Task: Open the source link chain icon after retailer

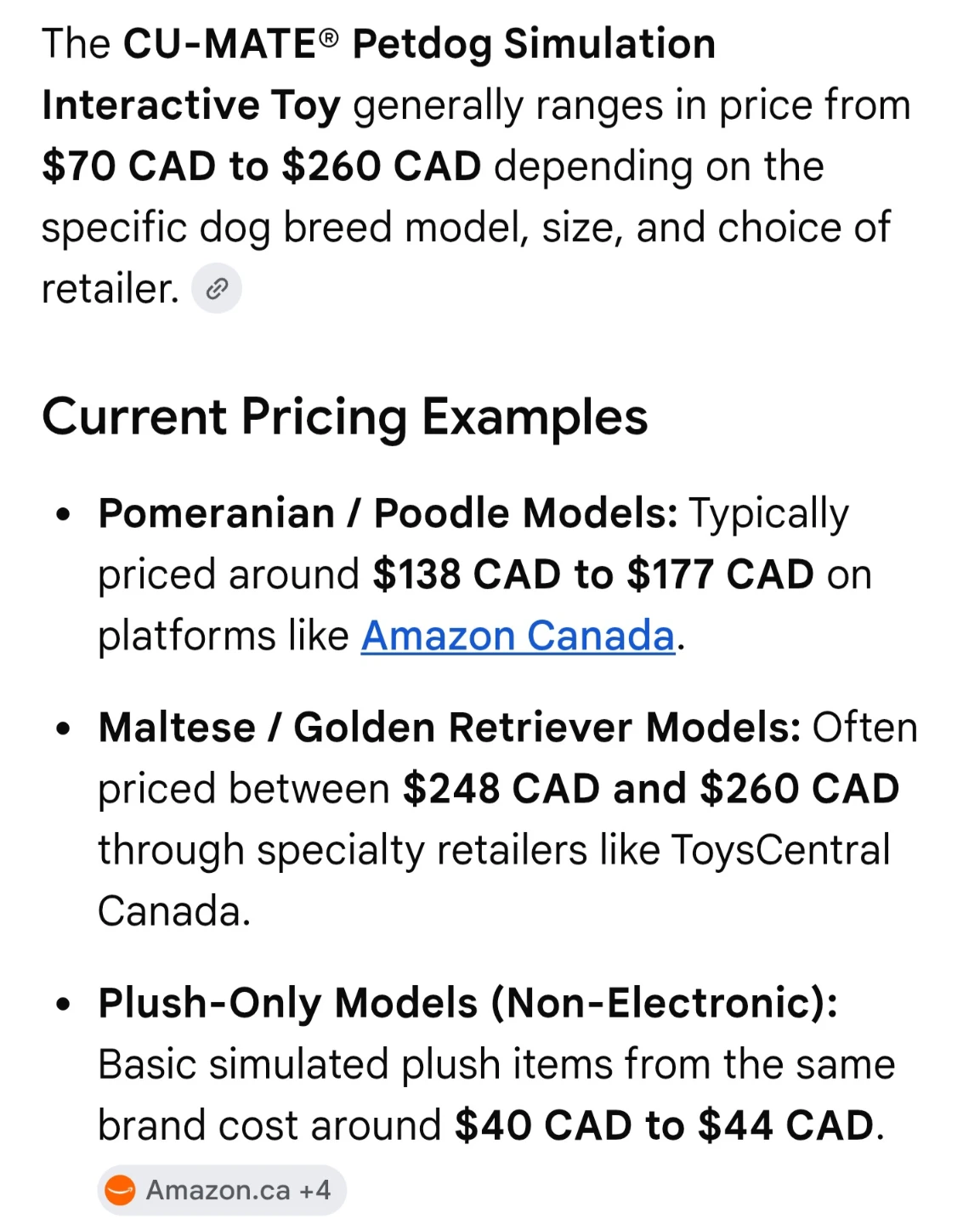Action: click(217, 289)
